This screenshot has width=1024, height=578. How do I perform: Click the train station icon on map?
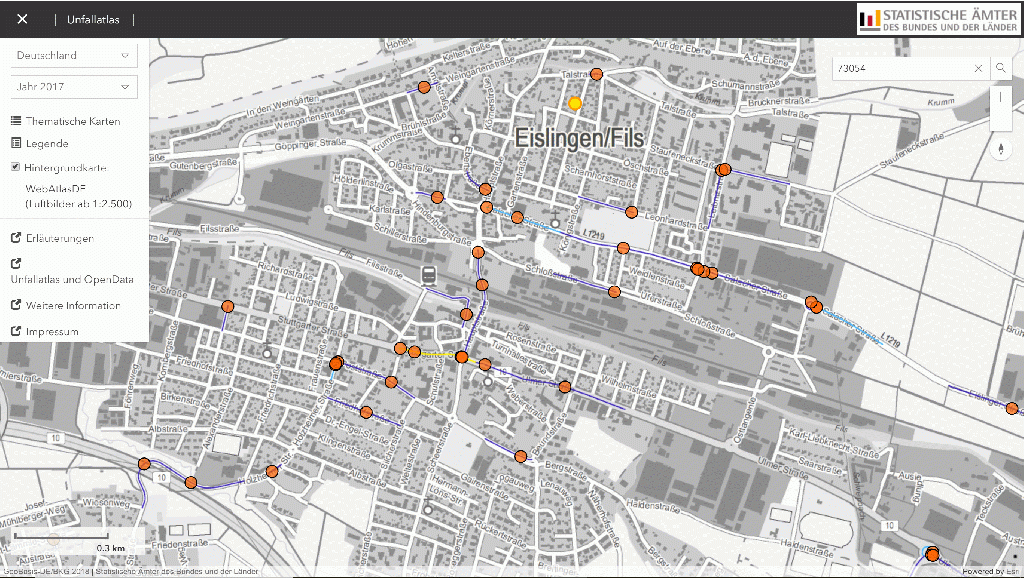pyautogui.click(x=429, y=276)
